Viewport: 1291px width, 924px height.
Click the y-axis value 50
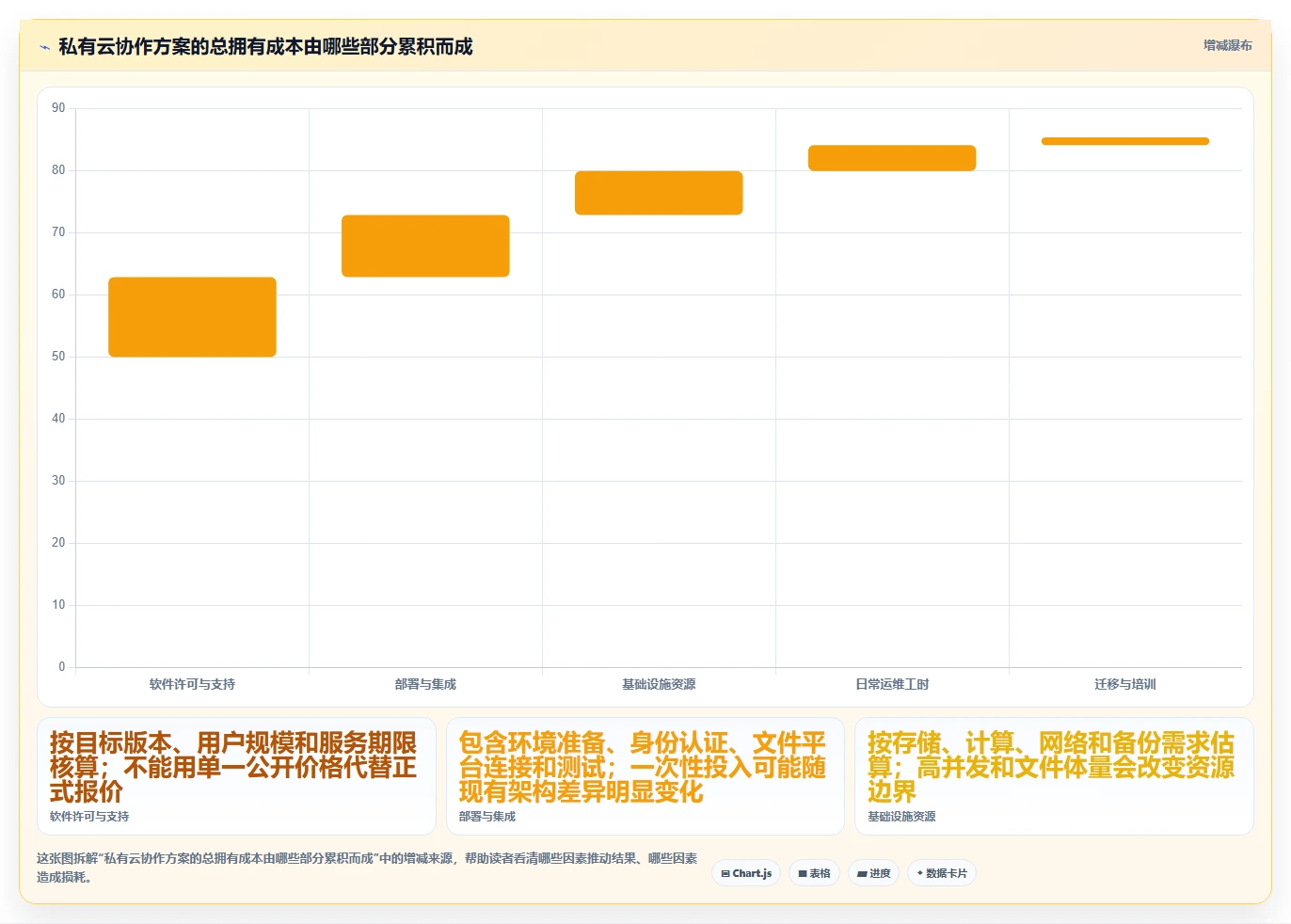58,357
